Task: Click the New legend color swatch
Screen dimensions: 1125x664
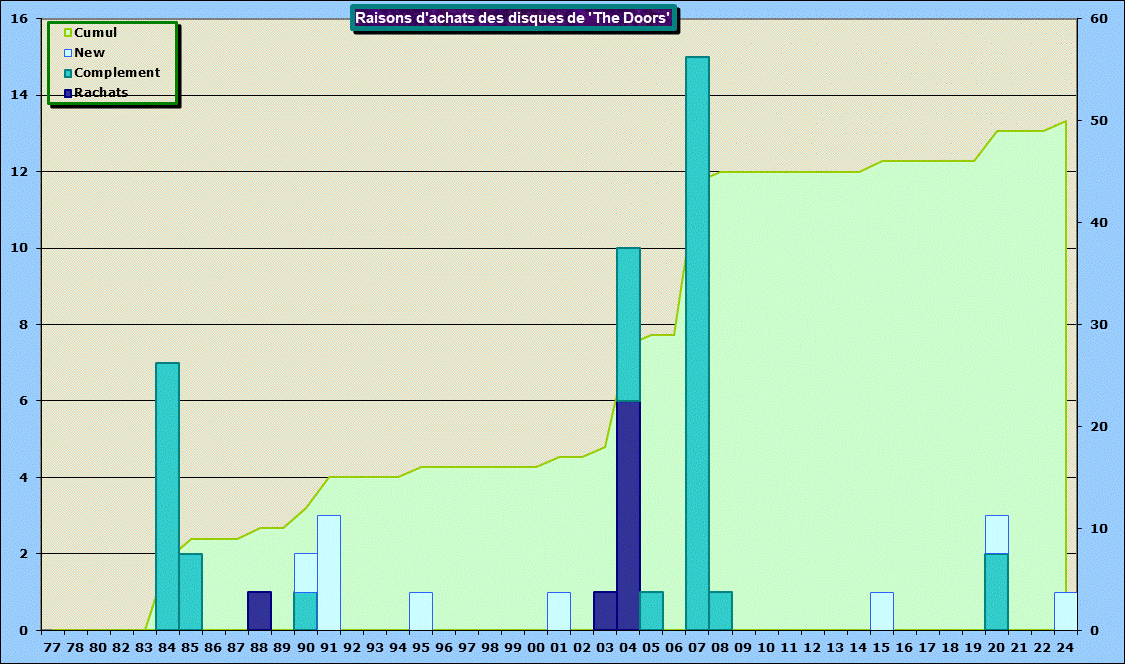Action: coord(68,53)
